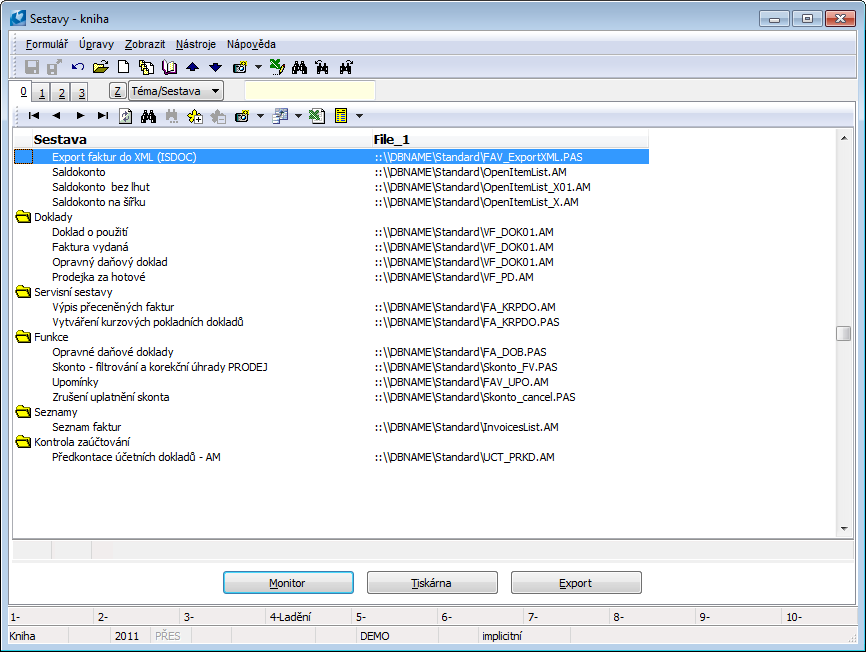Click the yellow star with plus icon

[195, 116]
